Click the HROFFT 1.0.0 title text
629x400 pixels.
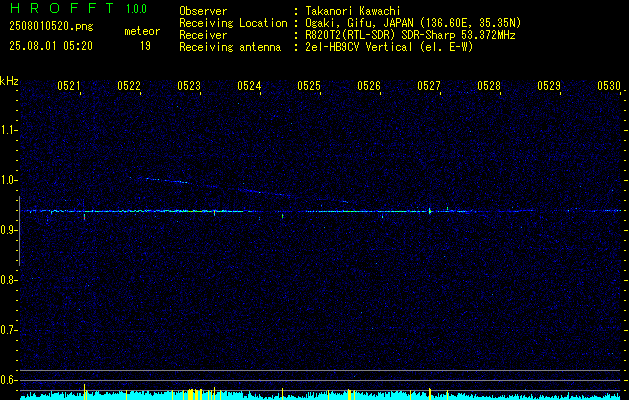point(78,8)
